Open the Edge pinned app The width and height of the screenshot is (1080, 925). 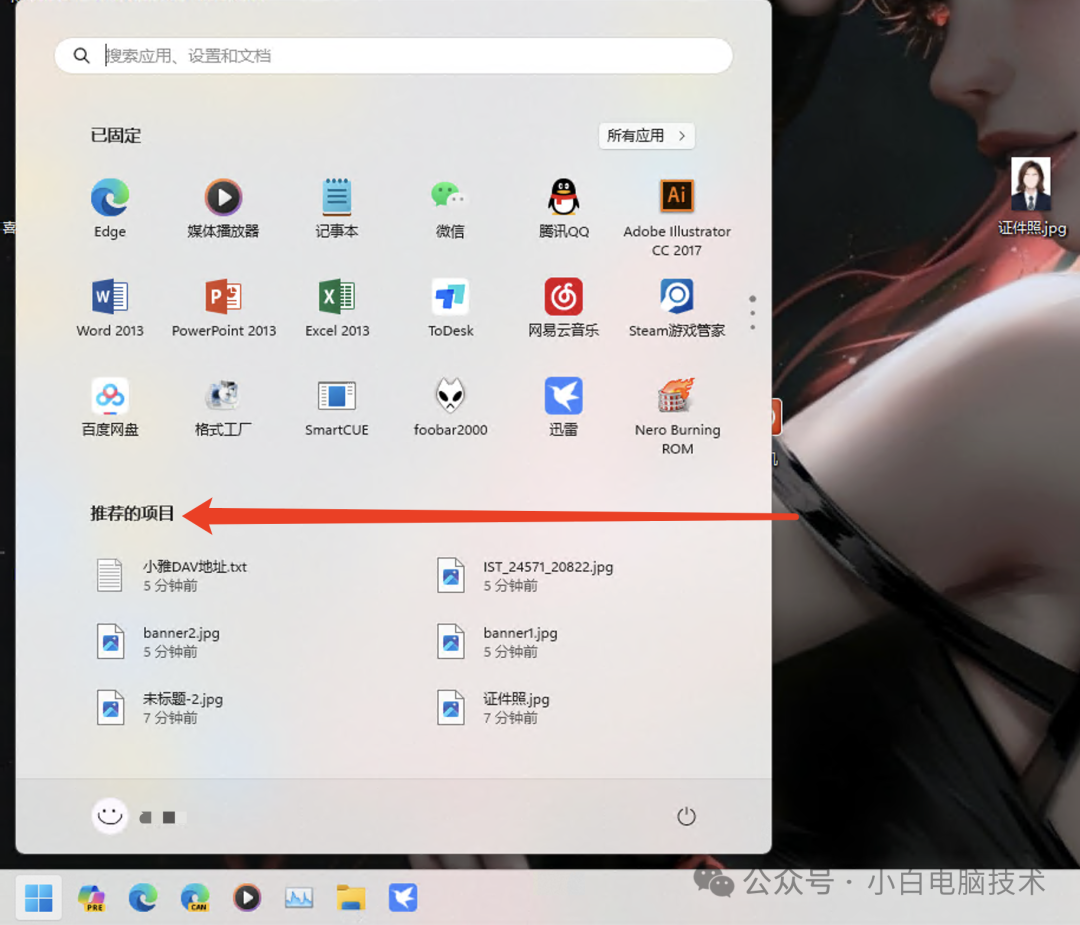point(110,208)
